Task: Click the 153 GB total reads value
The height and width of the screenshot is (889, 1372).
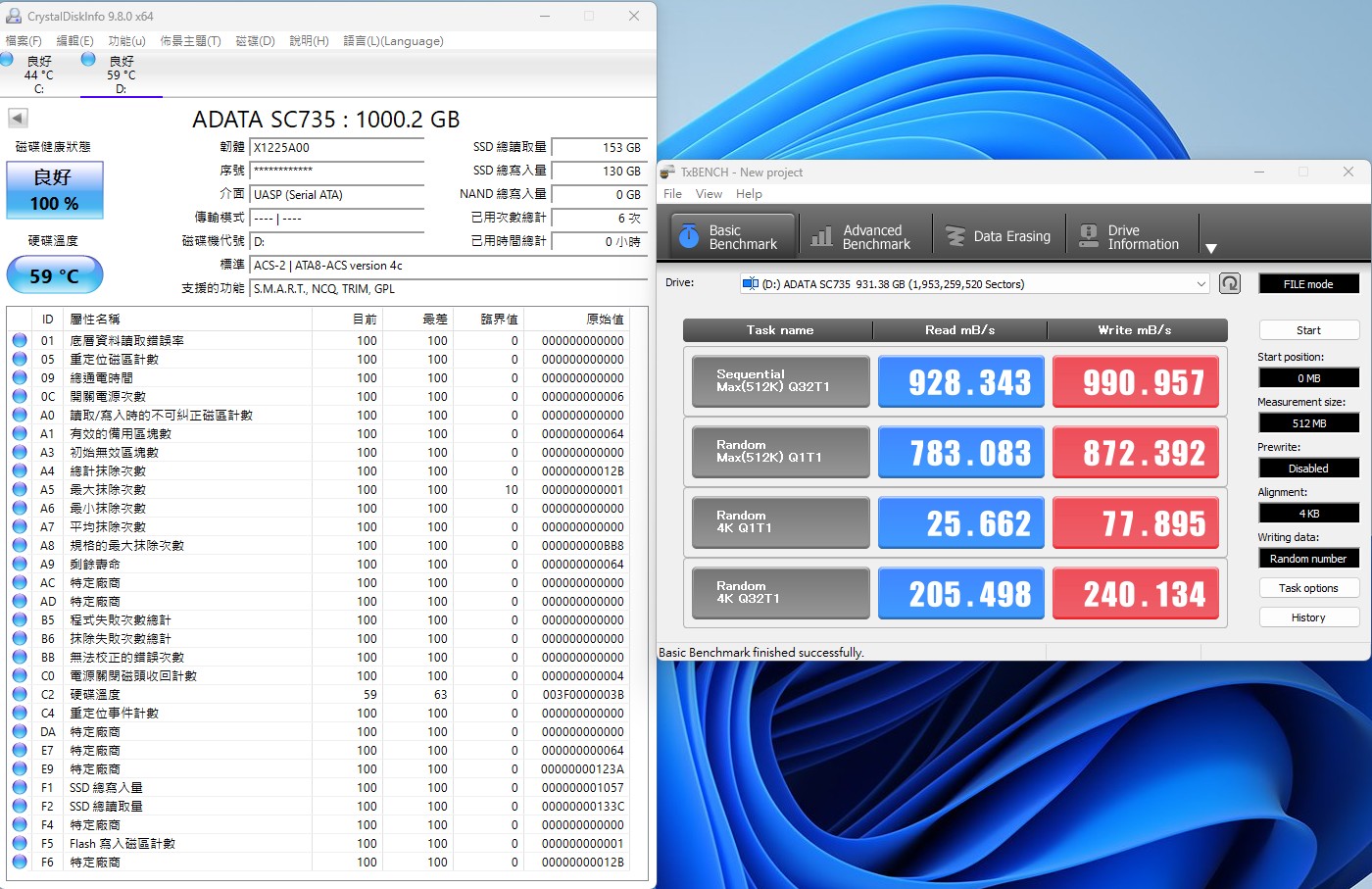Action: (x=599, y=148)
